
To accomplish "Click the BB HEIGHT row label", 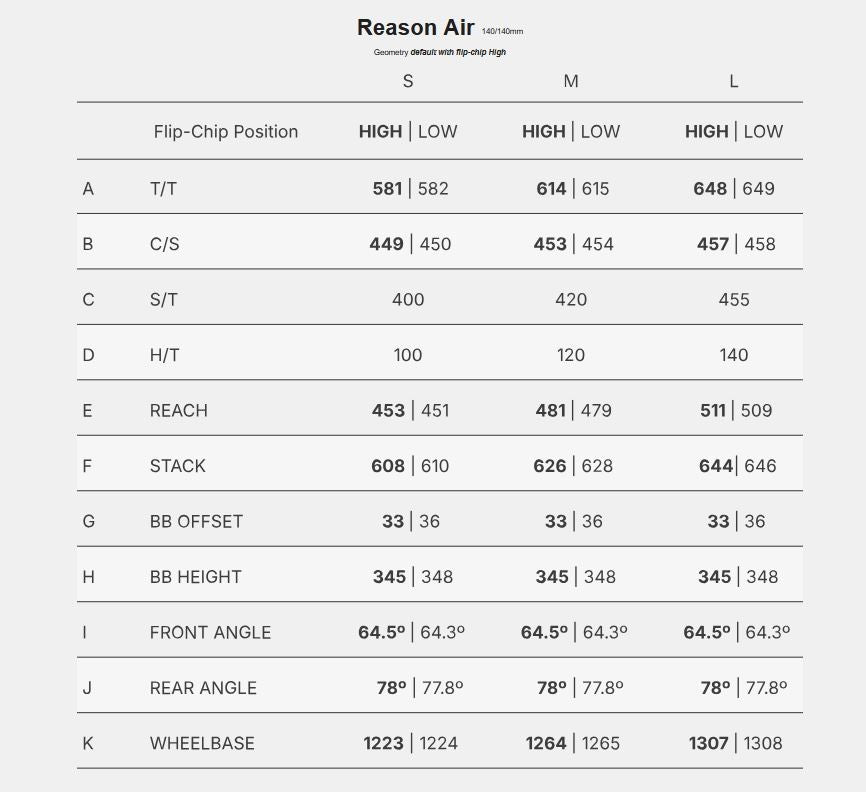I will (x=196, y=577).
